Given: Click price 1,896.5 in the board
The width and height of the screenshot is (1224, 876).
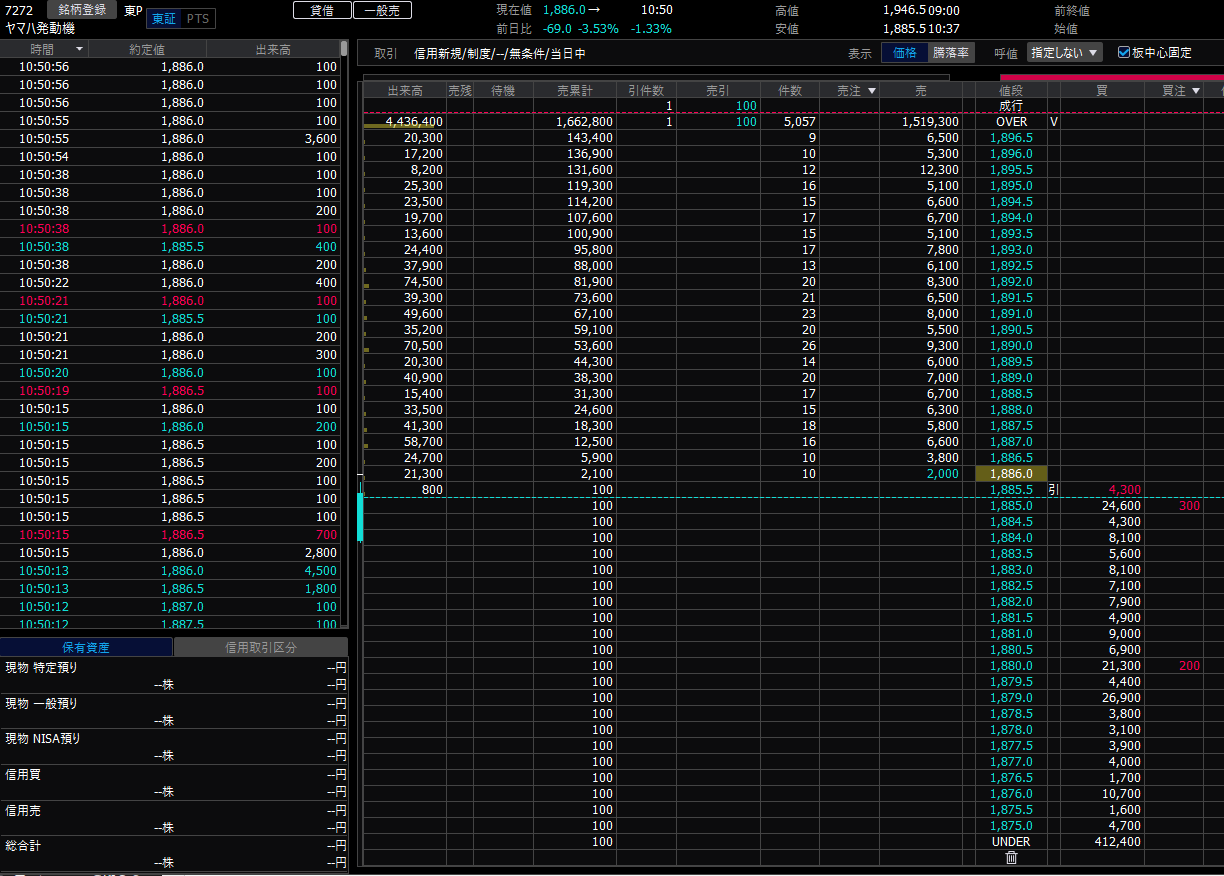Looking at the screenshot, I should coord(1011,138).
